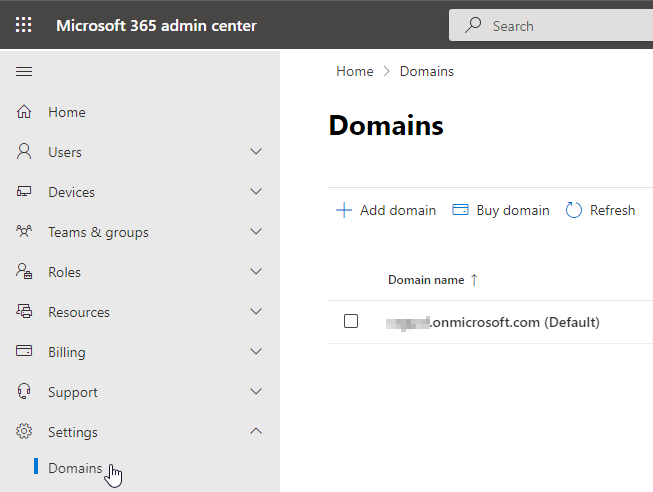The height and width of the screenshot is (492, 653).
Task: Open the onmicrosoft.com (Default) domain
Action: (x=493, y=322)
